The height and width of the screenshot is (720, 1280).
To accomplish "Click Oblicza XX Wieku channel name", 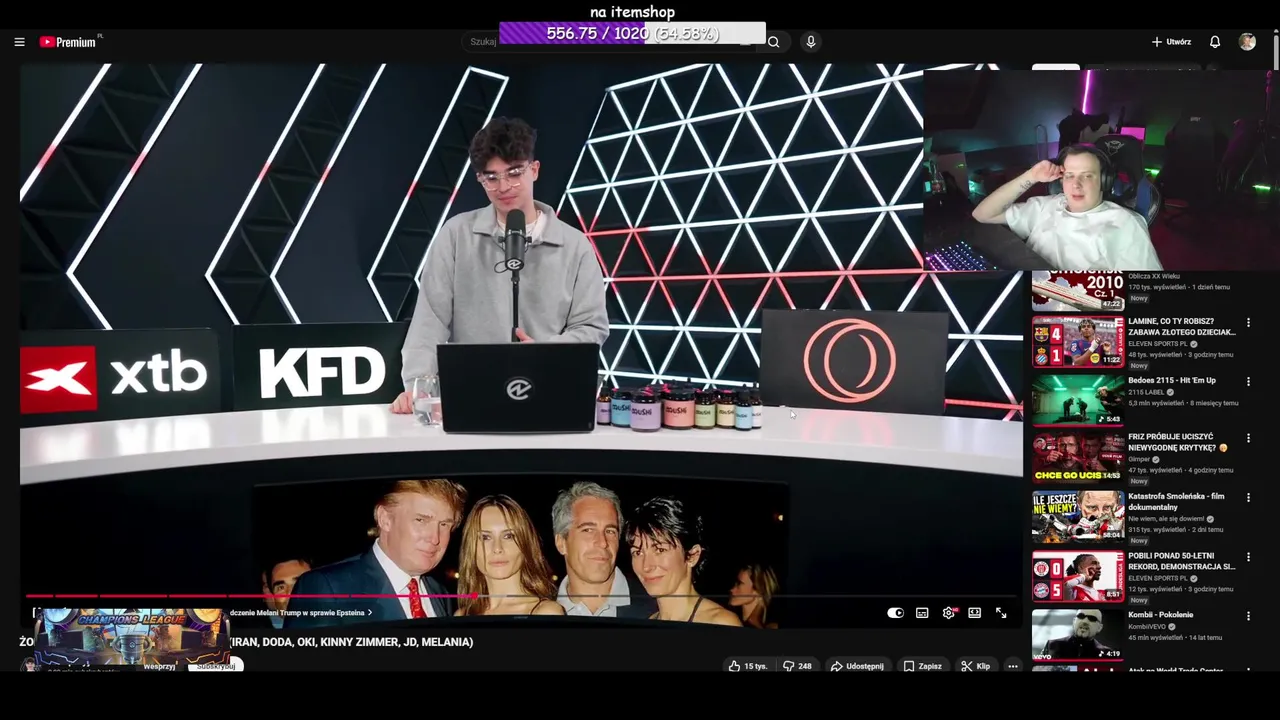I will click(x=1154, y=276).
